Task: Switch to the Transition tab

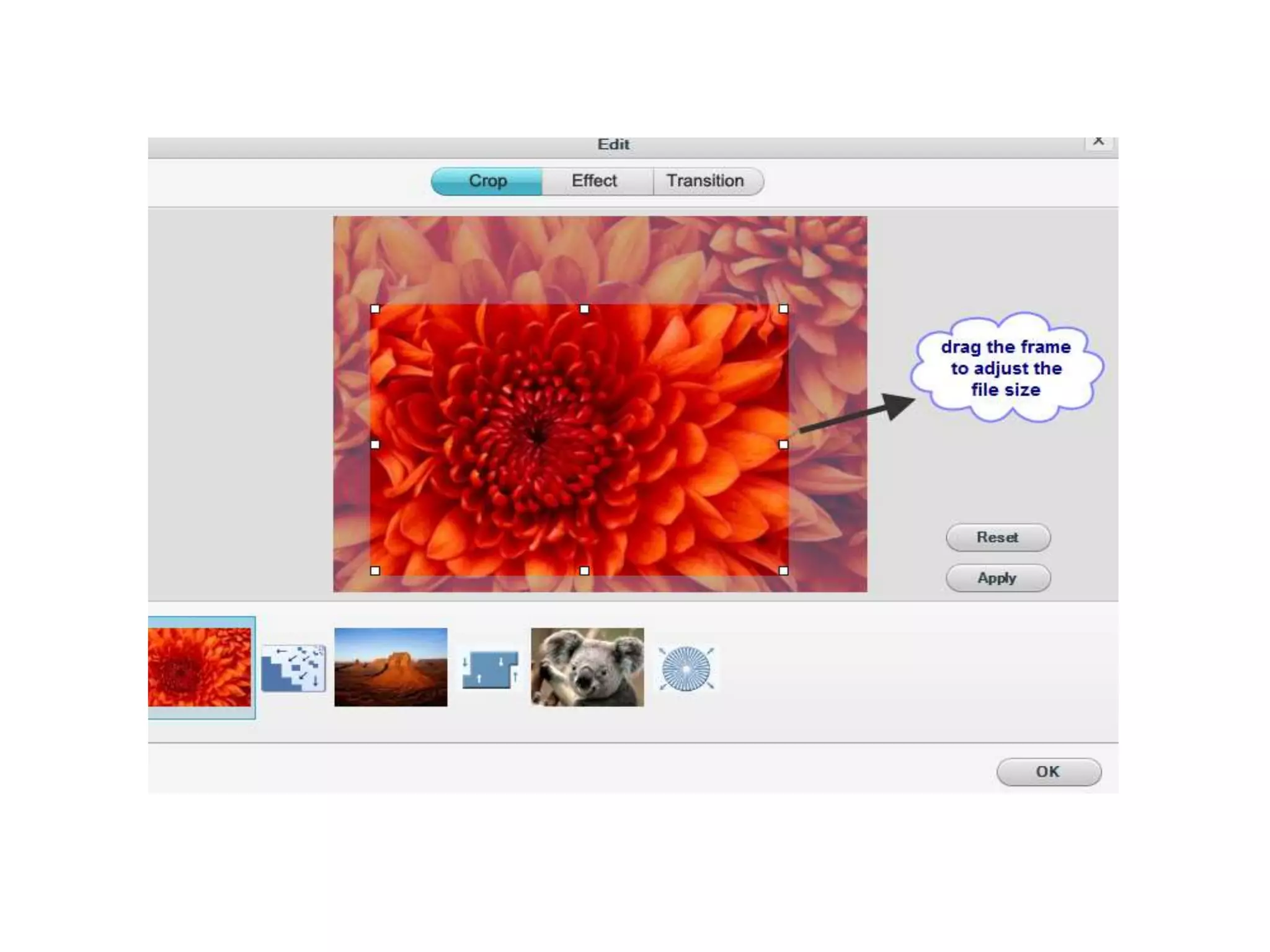Action: click(705, 181)
